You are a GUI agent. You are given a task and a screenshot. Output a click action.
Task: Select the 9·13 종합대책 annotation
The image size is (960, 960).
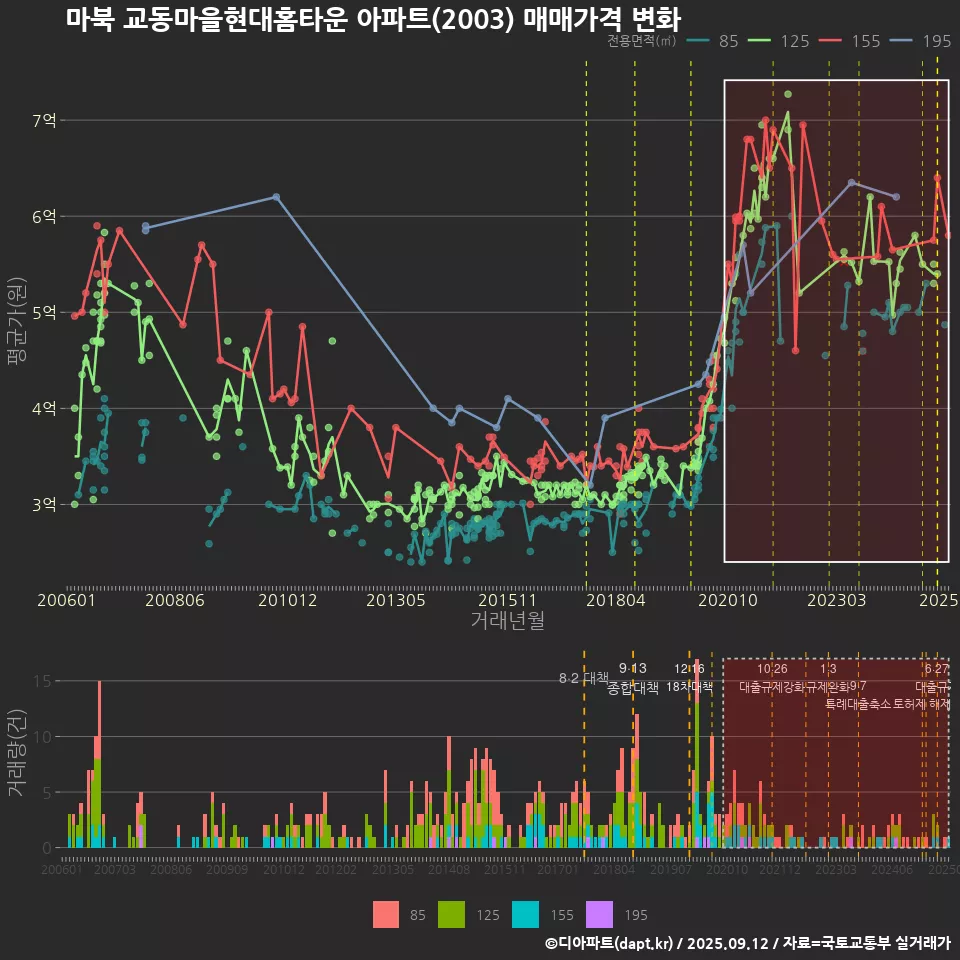pos(633,678)
